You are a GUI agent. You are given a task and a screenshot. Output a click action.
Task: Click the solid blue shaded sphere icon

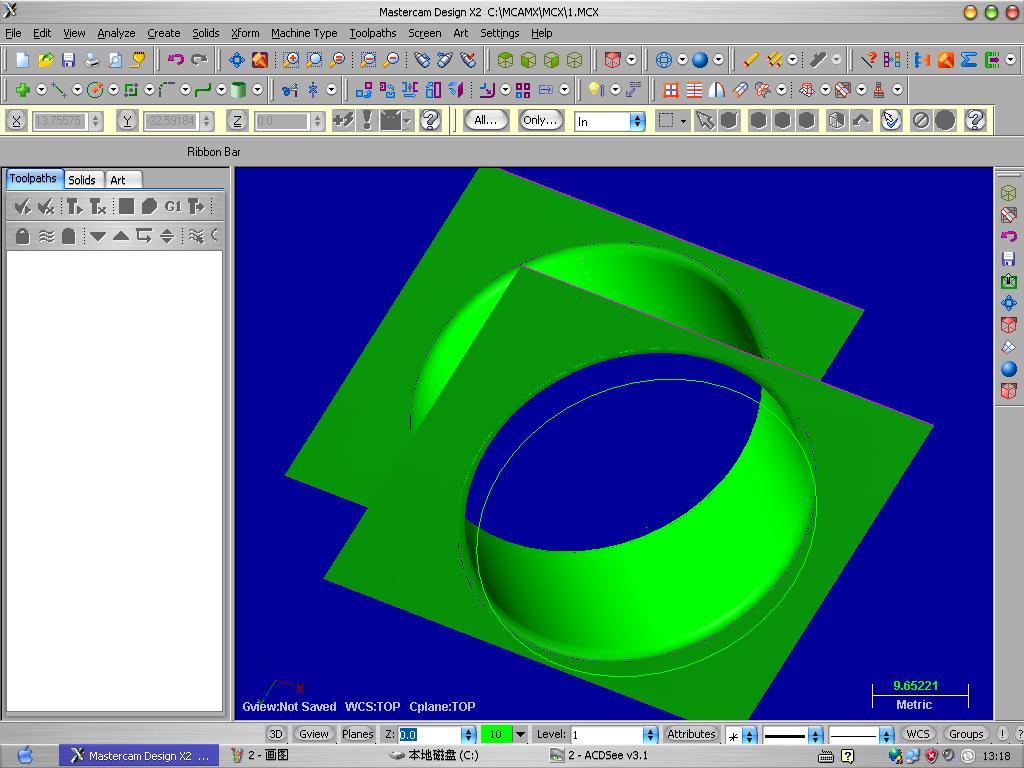[x=699, y=60]
